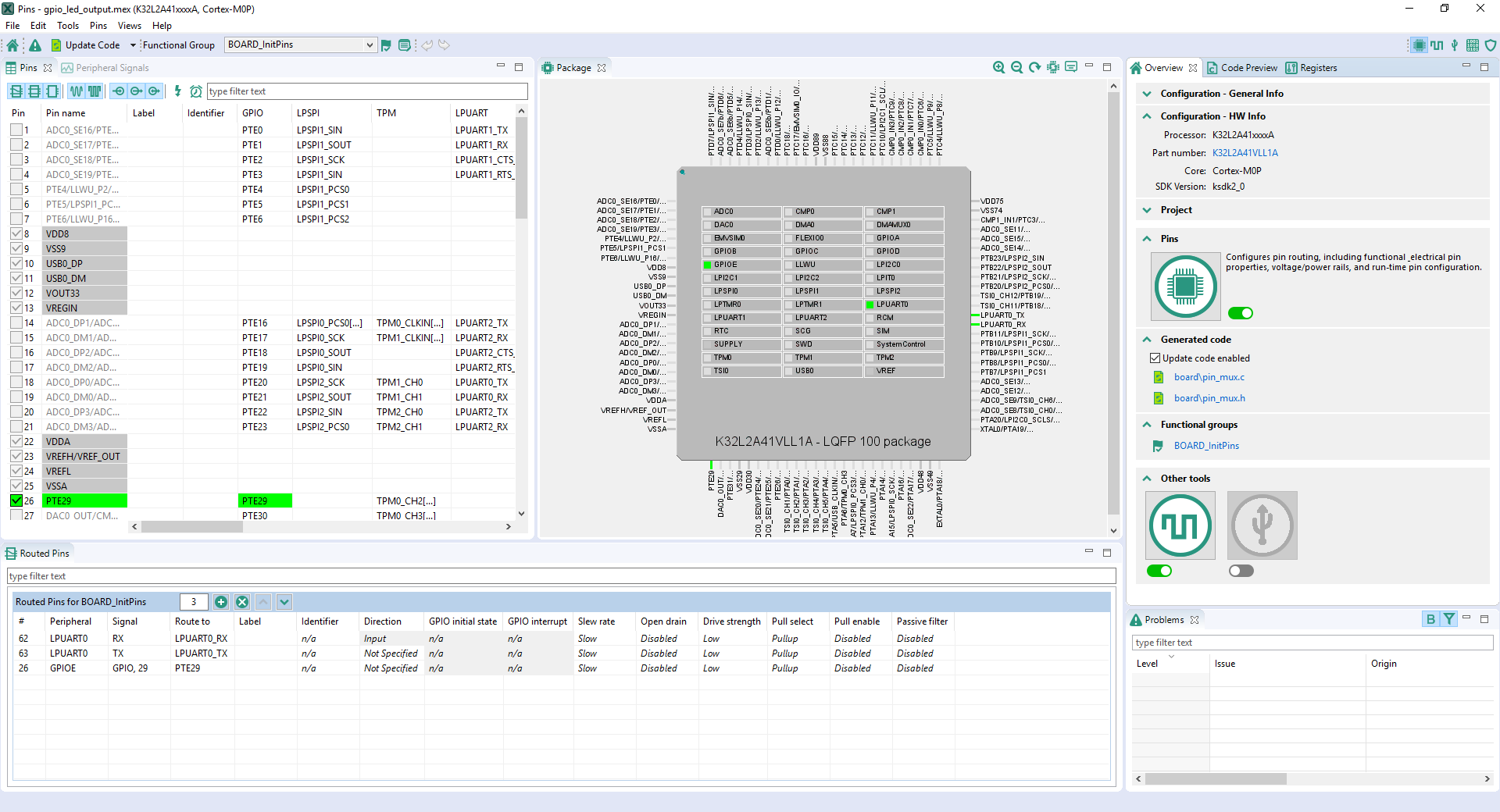Screen dimensions: 1500x812
Task: Open the board\pin_mux.c link
Action: [1209, 377]
